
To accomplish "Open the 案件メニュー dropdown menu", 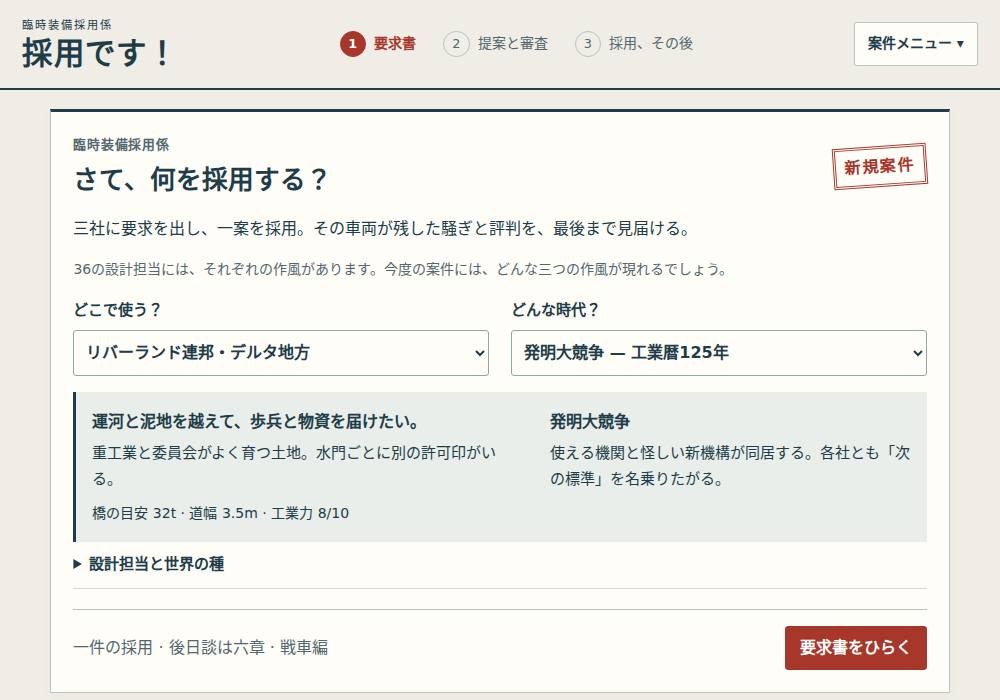I will click(915, 44).
